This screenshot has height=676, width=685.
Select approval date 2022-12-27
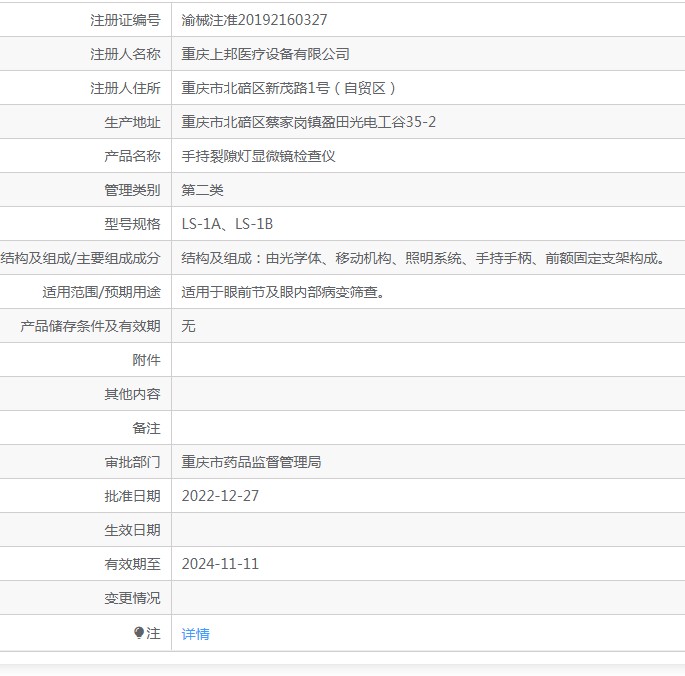coord(220,496)
